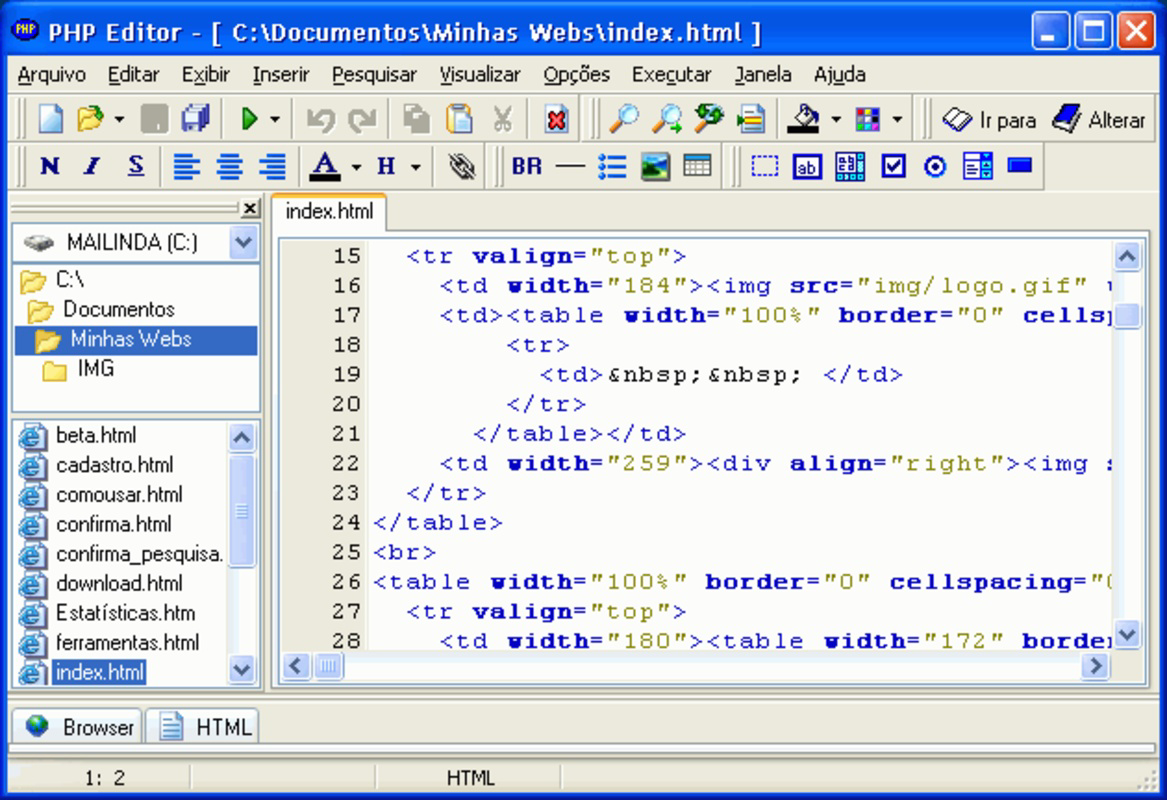Screen dimensions: 1167x800
Task: Open the Inserir menu
Action: [x=280, y=75]
